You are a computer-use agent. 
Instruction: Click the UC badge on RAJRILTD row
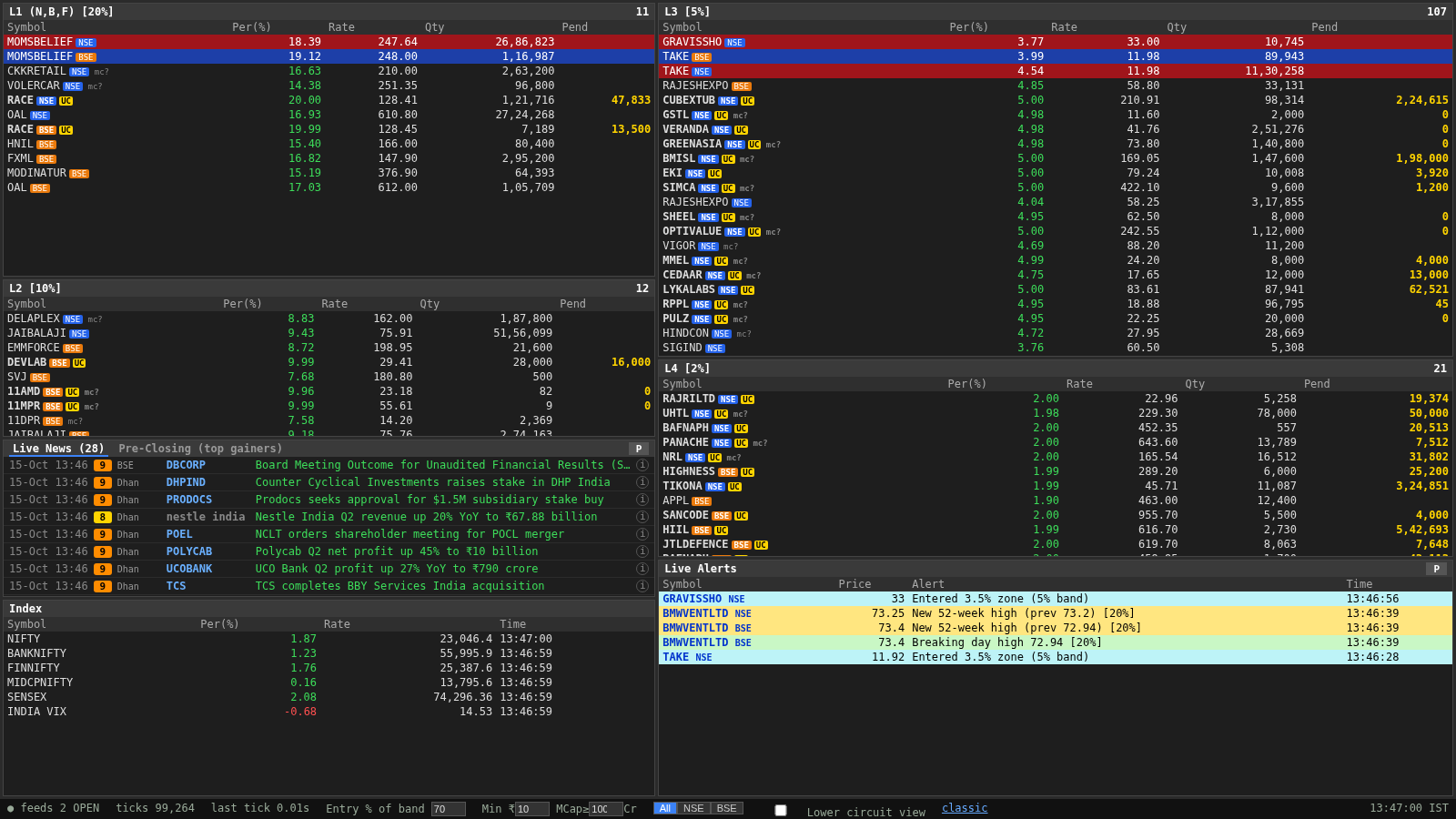click(748, 399)
